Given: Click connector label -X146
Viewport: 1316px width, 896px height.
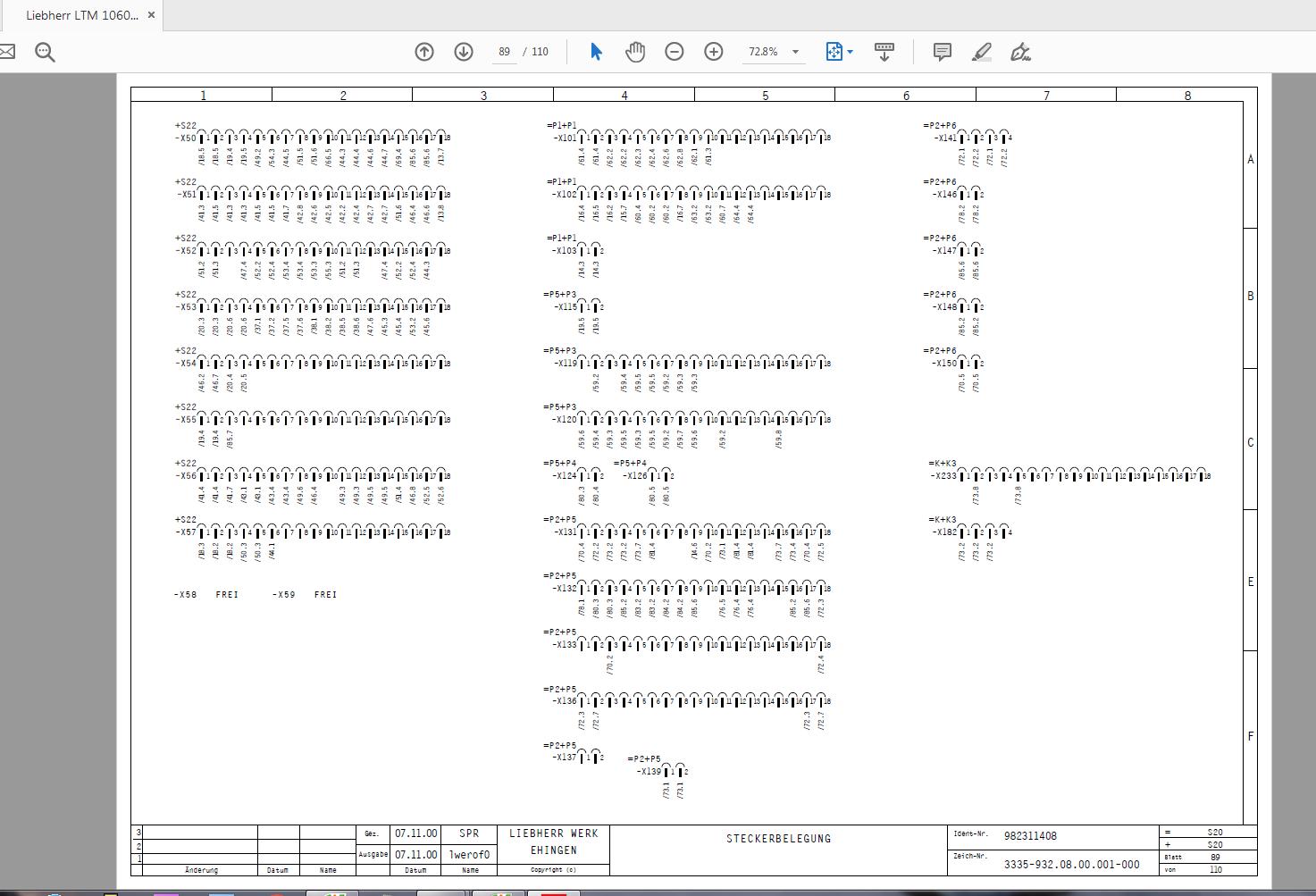Looking at the screenshot, I should tap(944, 195).
